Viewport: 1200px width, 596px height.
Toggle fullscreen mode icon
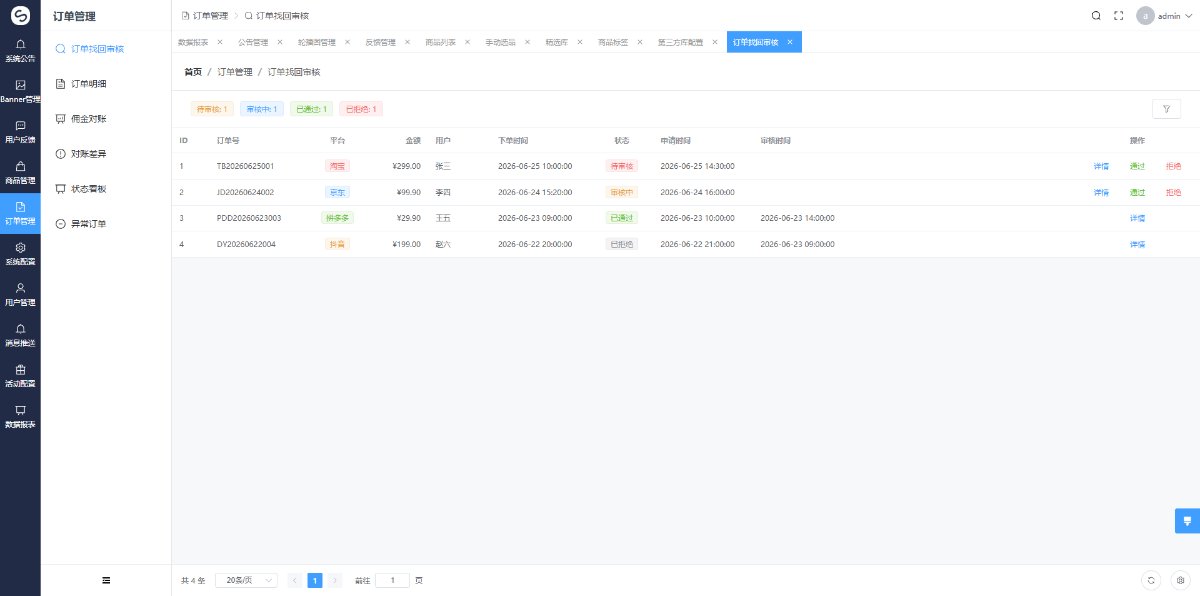[1119, 15]
